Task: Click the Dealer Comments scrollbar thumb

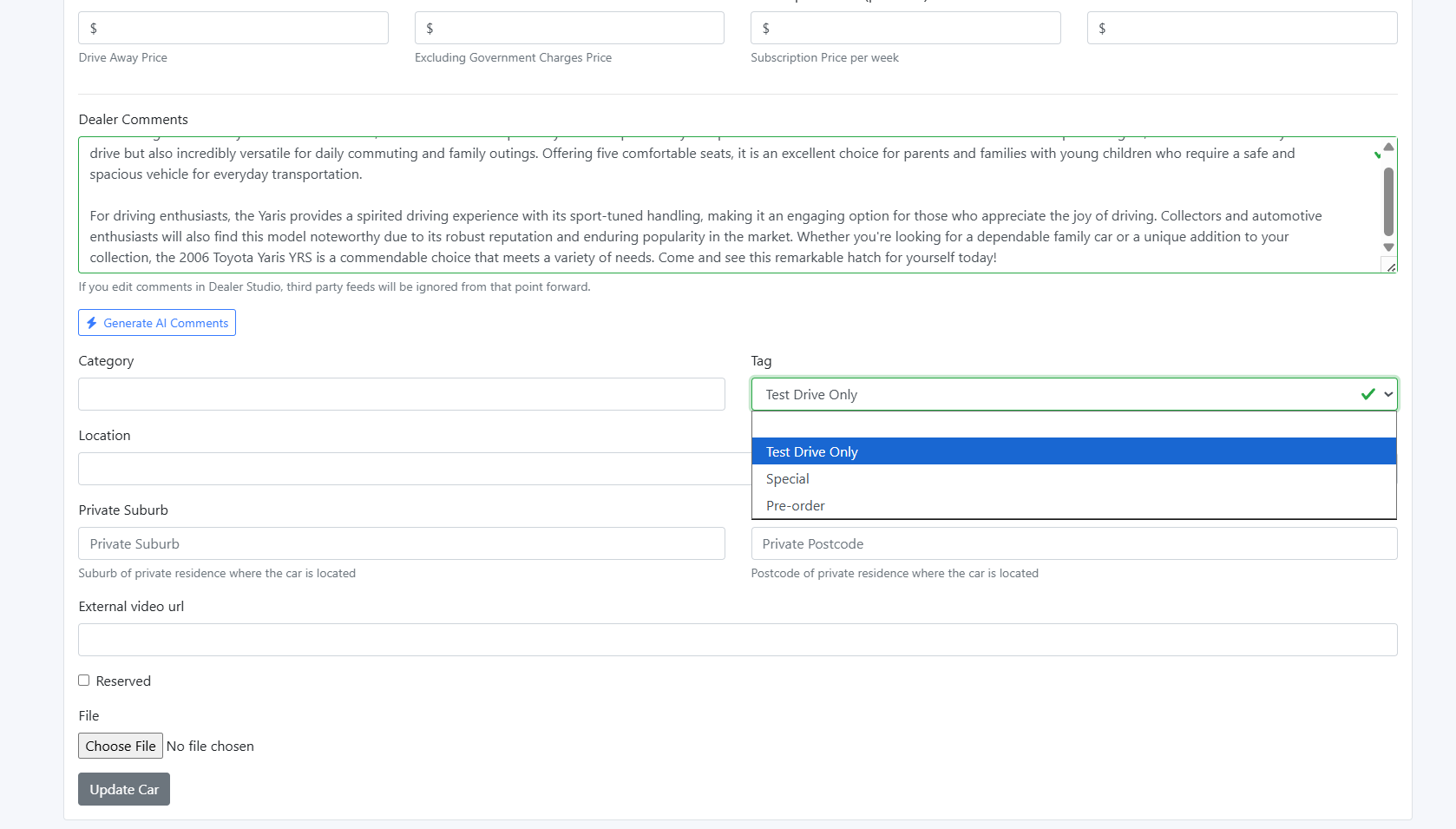Action: click(1388, 201)
